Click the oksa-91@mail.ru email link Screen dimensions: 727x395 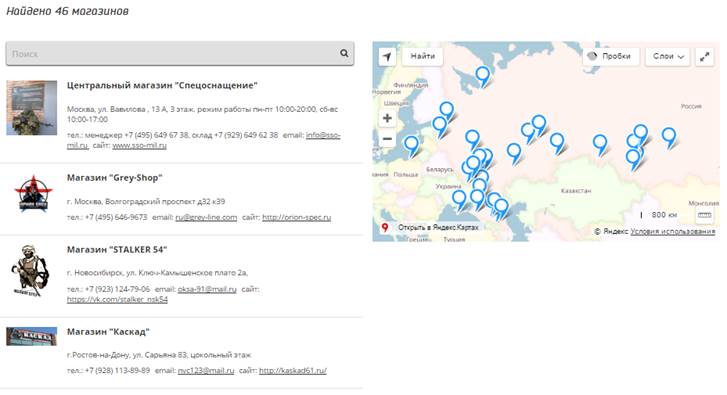pyautogui.click(x=207, y=289)
